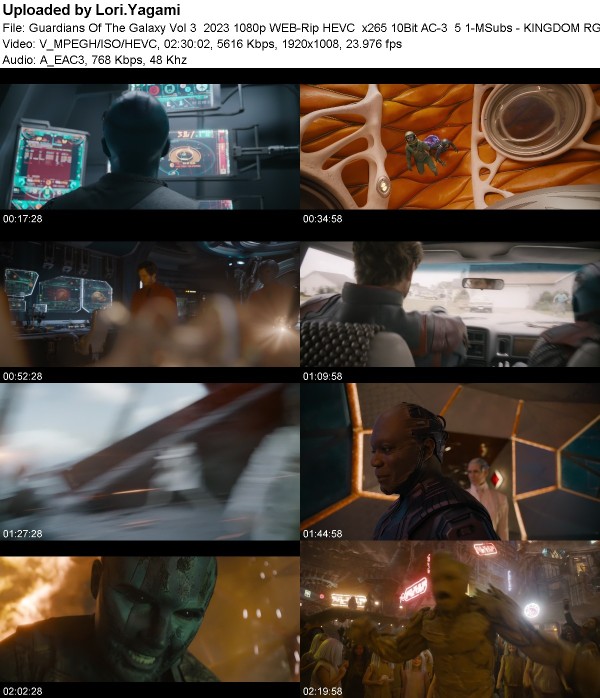600x698 pixels.
Task: Click the 01:44:58 timestamp label
Action: tap(323, 533)
